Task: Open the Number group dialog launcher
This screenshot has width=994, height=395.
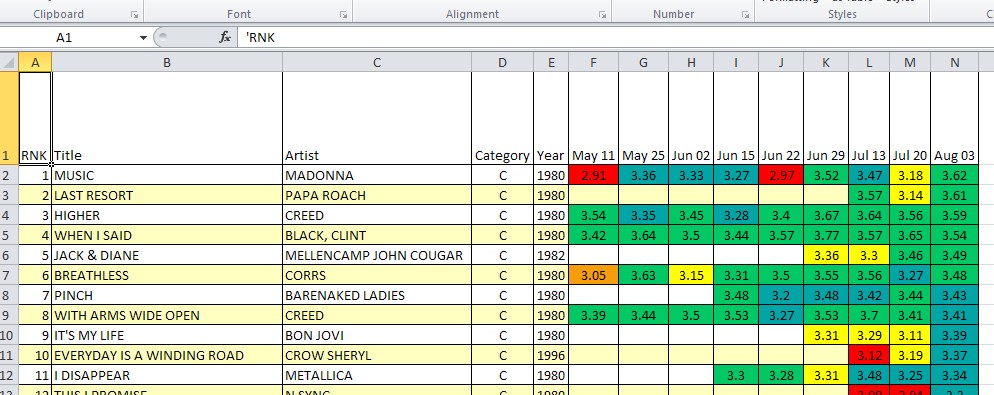Action: tap(745, 14)
